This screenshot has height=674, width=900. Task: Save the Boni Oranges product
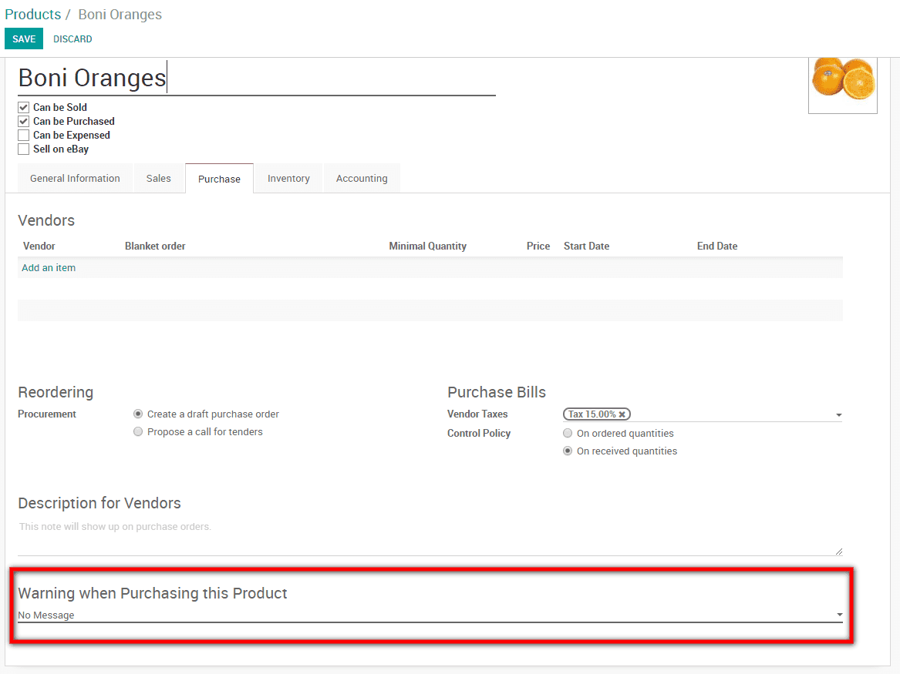(x=23, y=38)
